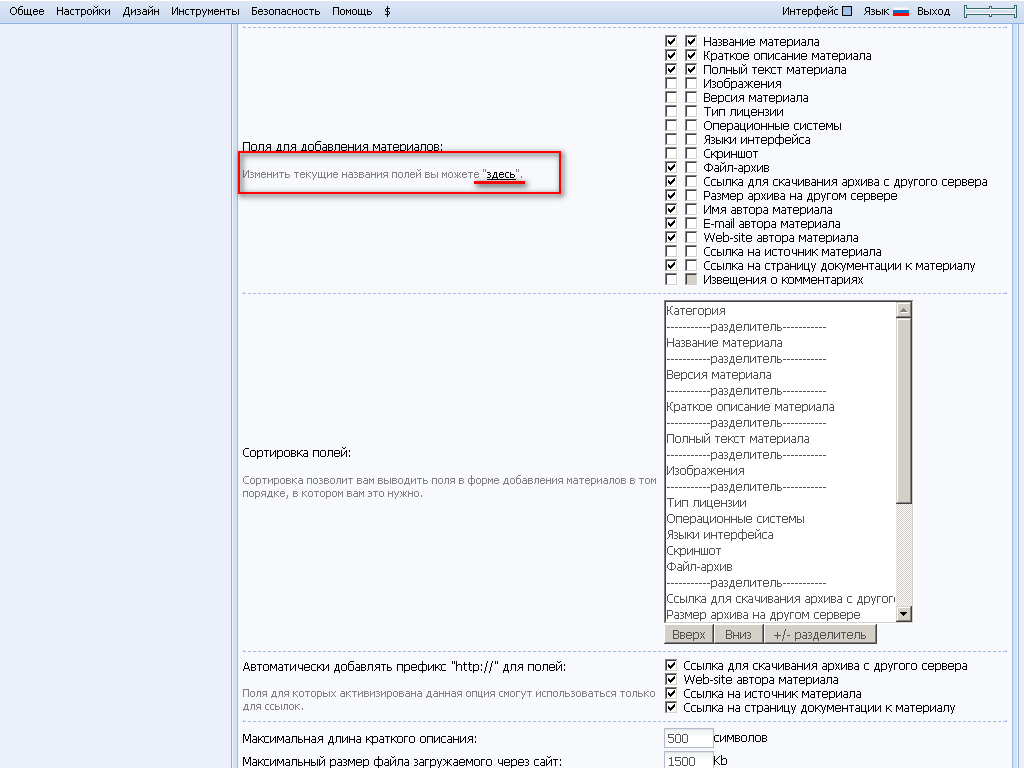Image resolution: width=1024 pixels, height=768 pixels.
Task: Enable first checkbox for Ссылка на источник материала
Action: pos(671,251)
